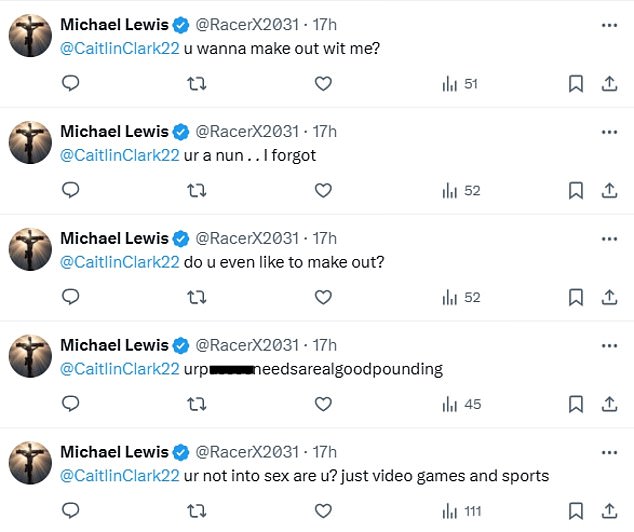View analytics showing 111 views
634x532 pixels.
tap(461, 511)
